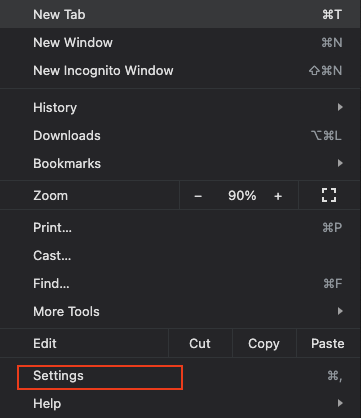361x418 pixels.
Task: Click the fullscreen icon beside Zoom
Action: pyautogui.click(x=329, y=195)
